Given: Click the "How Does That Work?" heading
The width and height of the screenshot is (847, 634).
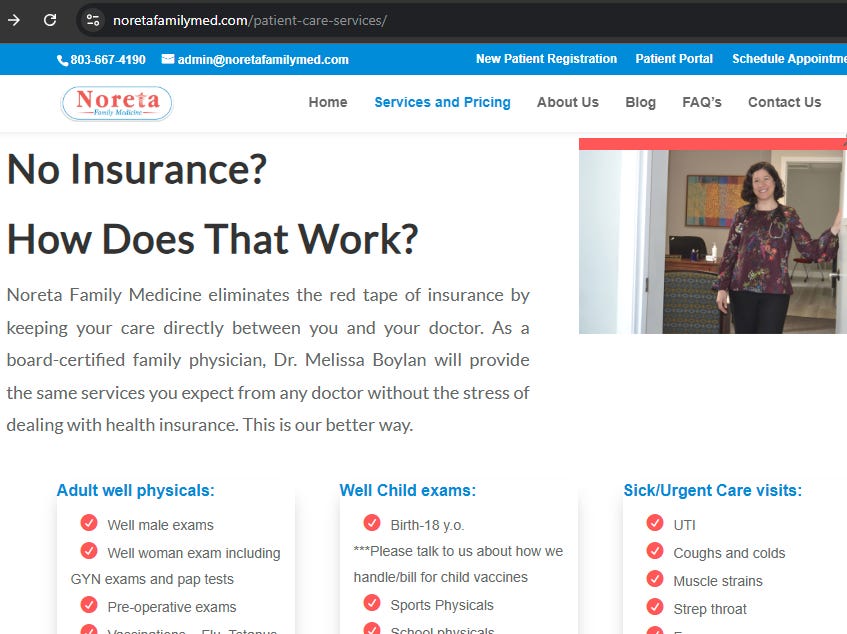Looking at the screenshot, I should [212, 239].
